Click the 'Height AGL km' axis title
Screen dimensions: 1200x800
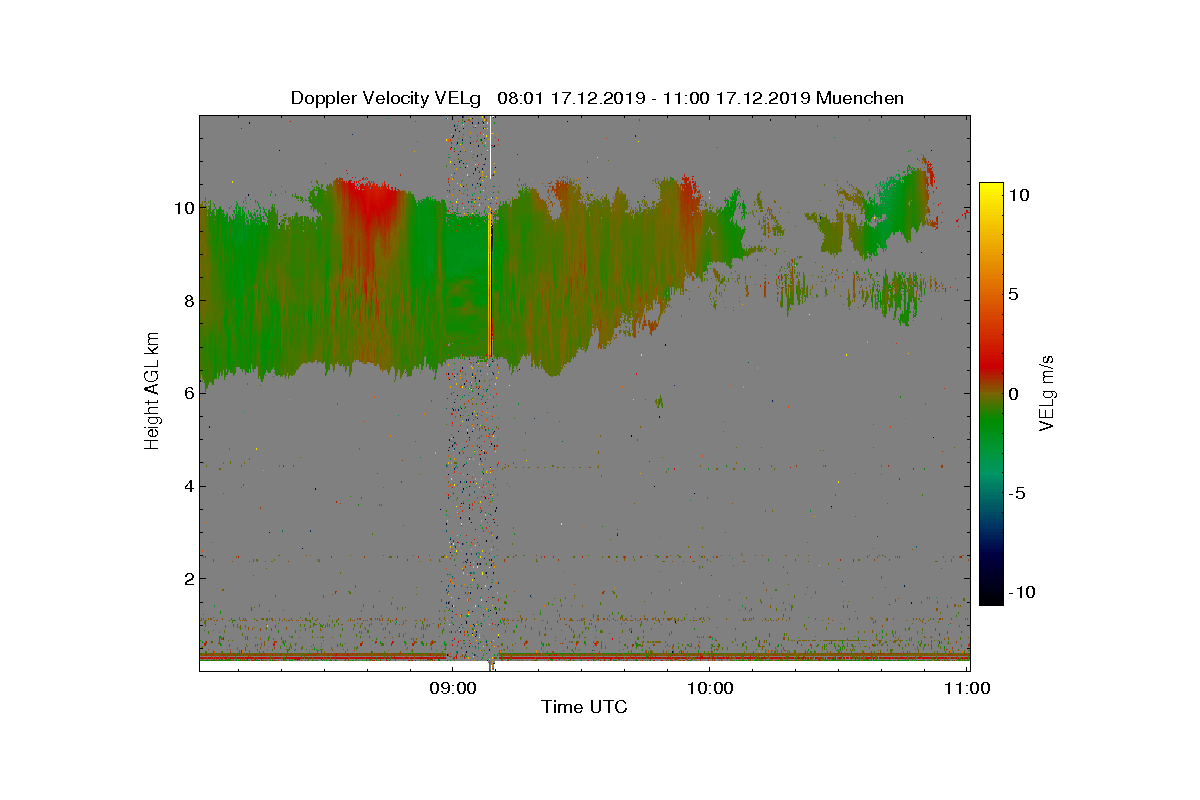tap(152, 393)
